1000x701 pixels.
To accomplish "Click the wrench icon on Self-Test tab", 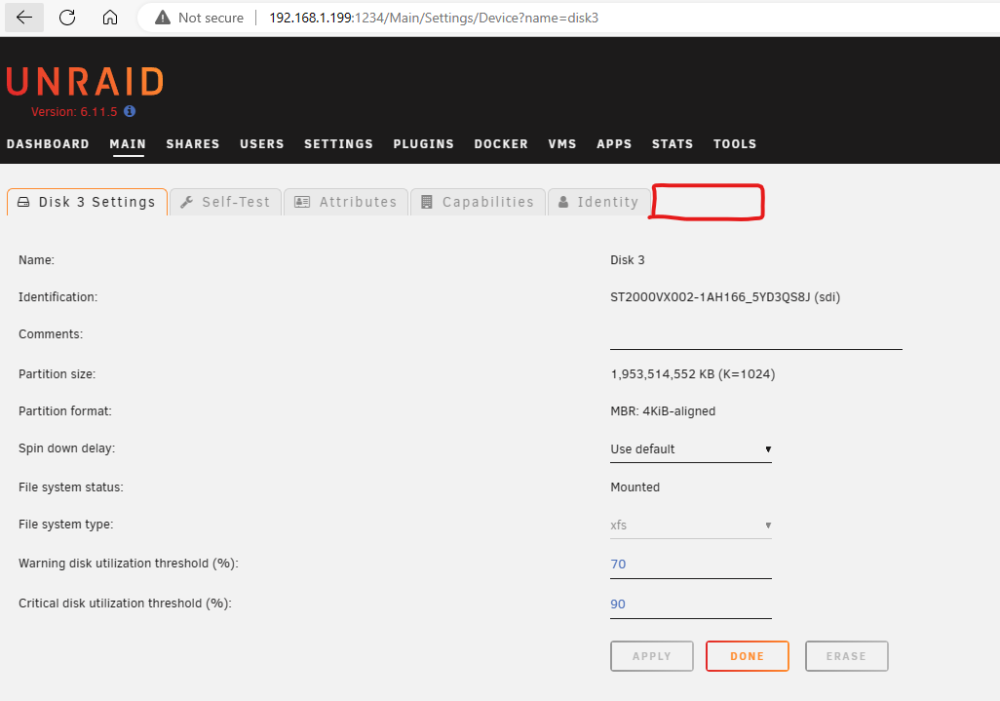I will (x=187, y=202).
